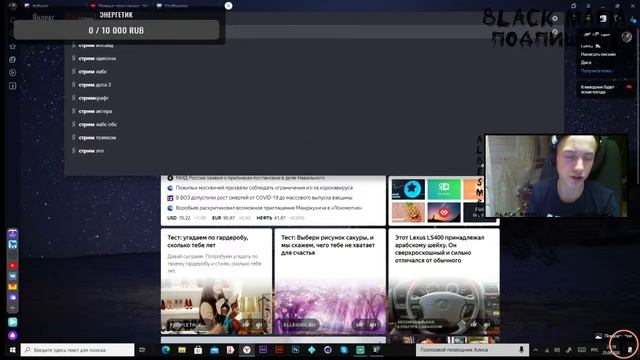Open news about COVID-19 vaccine ВОЗ

264,198
